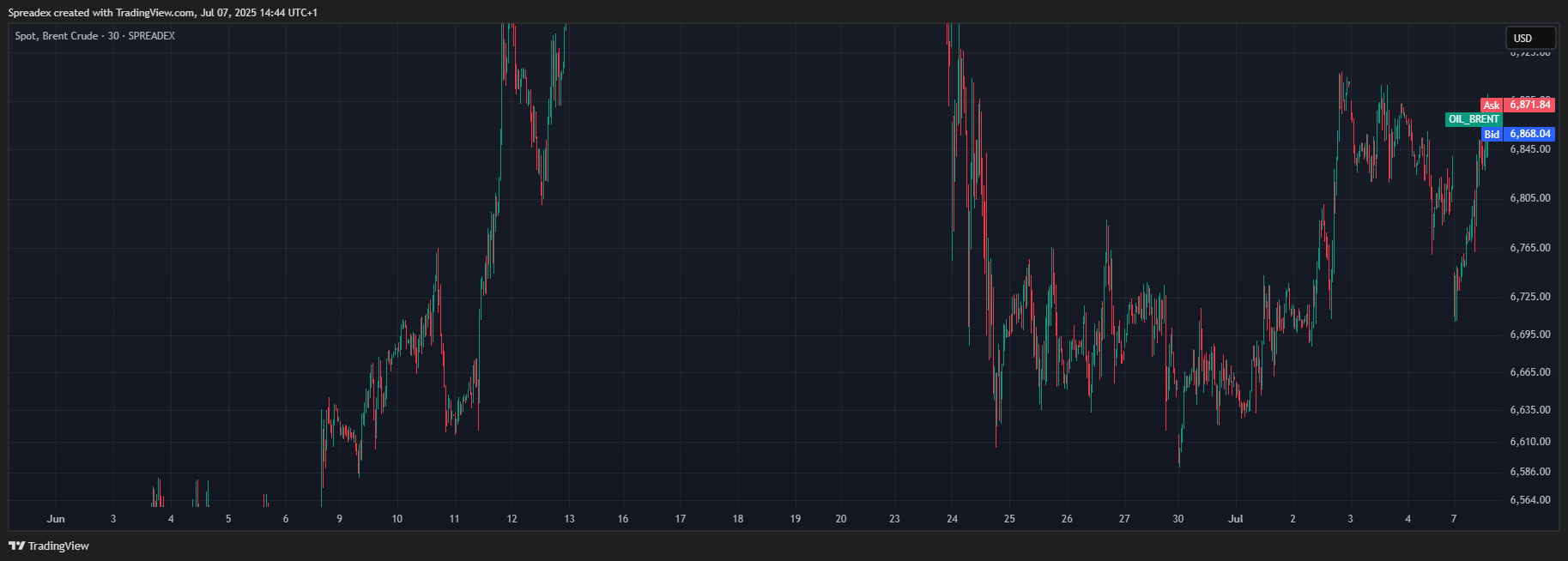
Task: Click date label 18 on time axis
Action: tap(738, 519)
